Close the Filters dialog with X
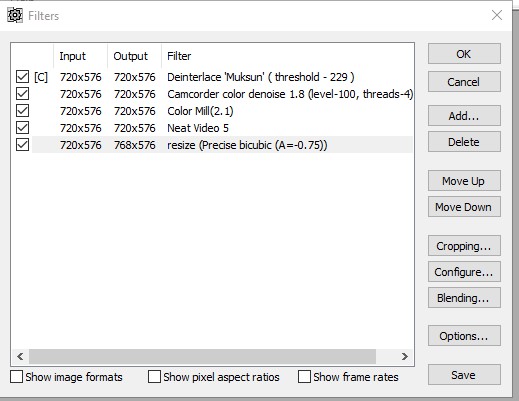519x401 pixels. 497,15
